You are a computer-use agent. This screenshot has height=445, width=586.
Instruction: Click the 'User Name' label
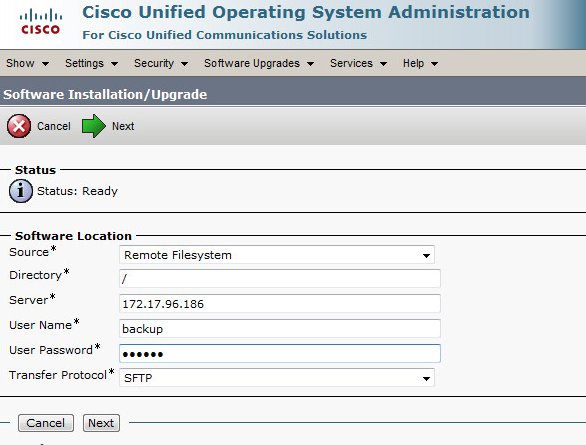[40, 325]
